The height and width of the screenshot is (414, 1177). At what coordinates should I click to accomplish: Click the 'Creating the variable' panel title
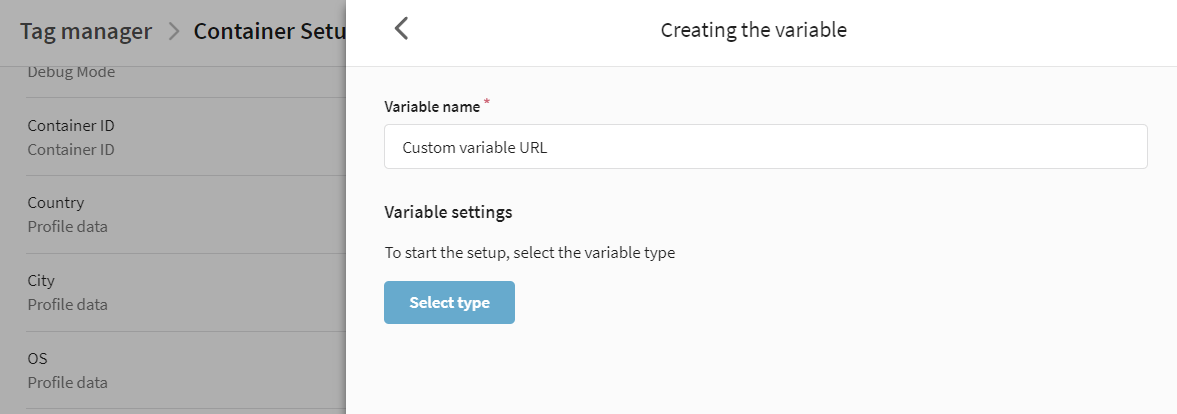[x=754, y=30]
